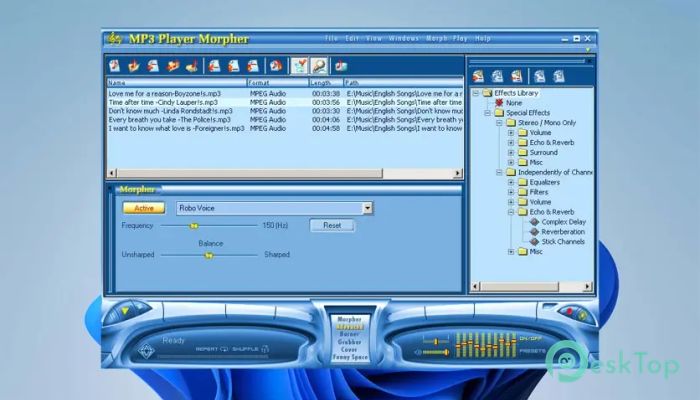Image resolution: width=700 pixels, height=400 pixels.
Task: Click the Reset button
Action: [x=332, y=225]
